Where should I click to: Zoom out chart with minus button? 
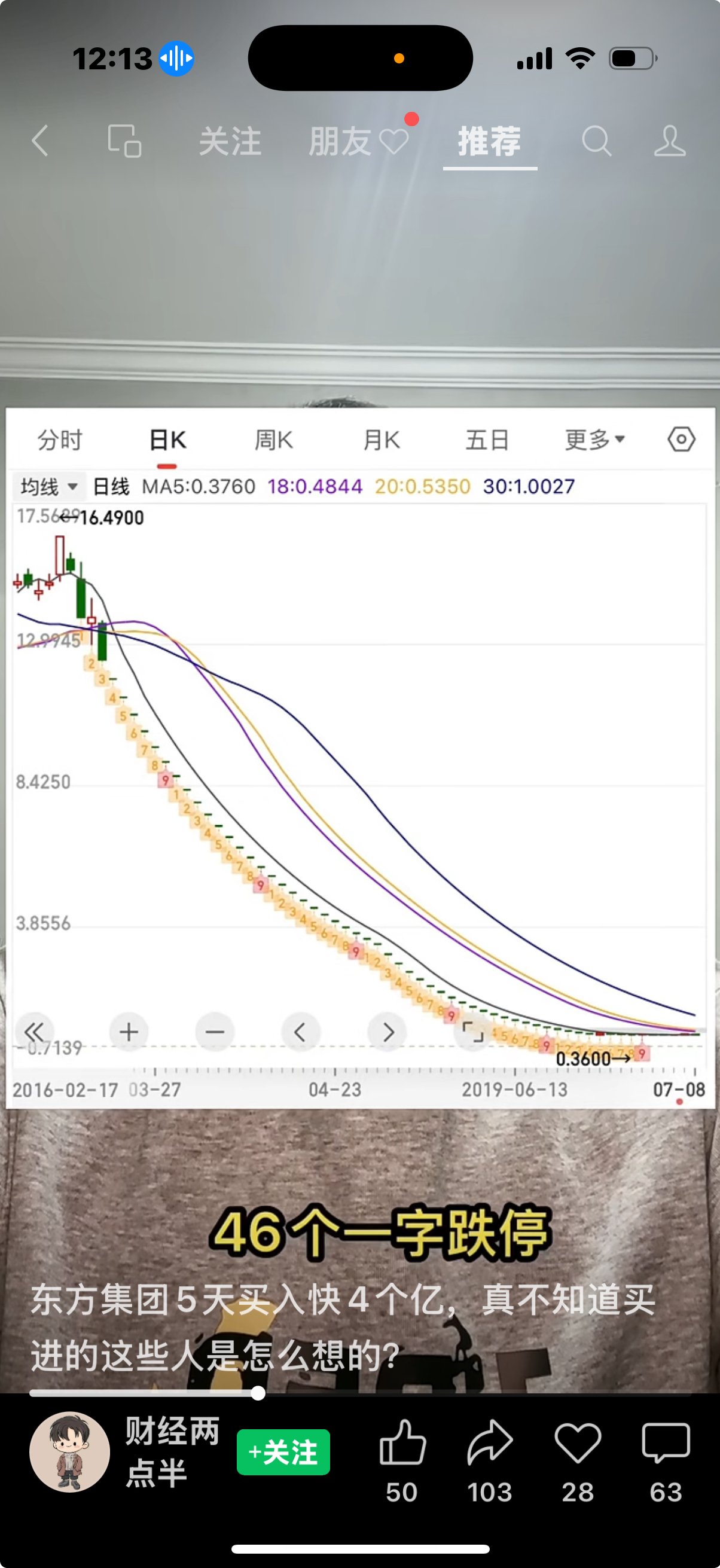[215, 1032]
